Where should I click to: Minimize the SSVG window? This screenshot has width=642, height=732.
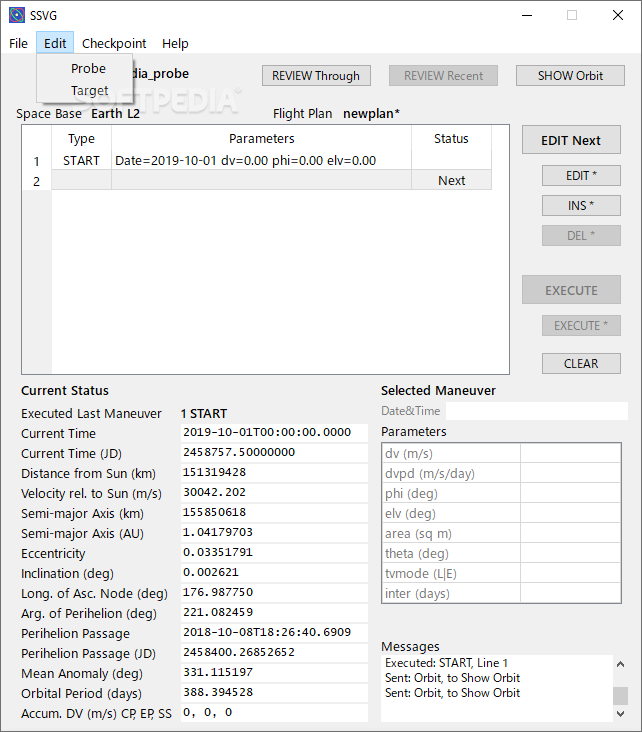(x=527, y=15)
